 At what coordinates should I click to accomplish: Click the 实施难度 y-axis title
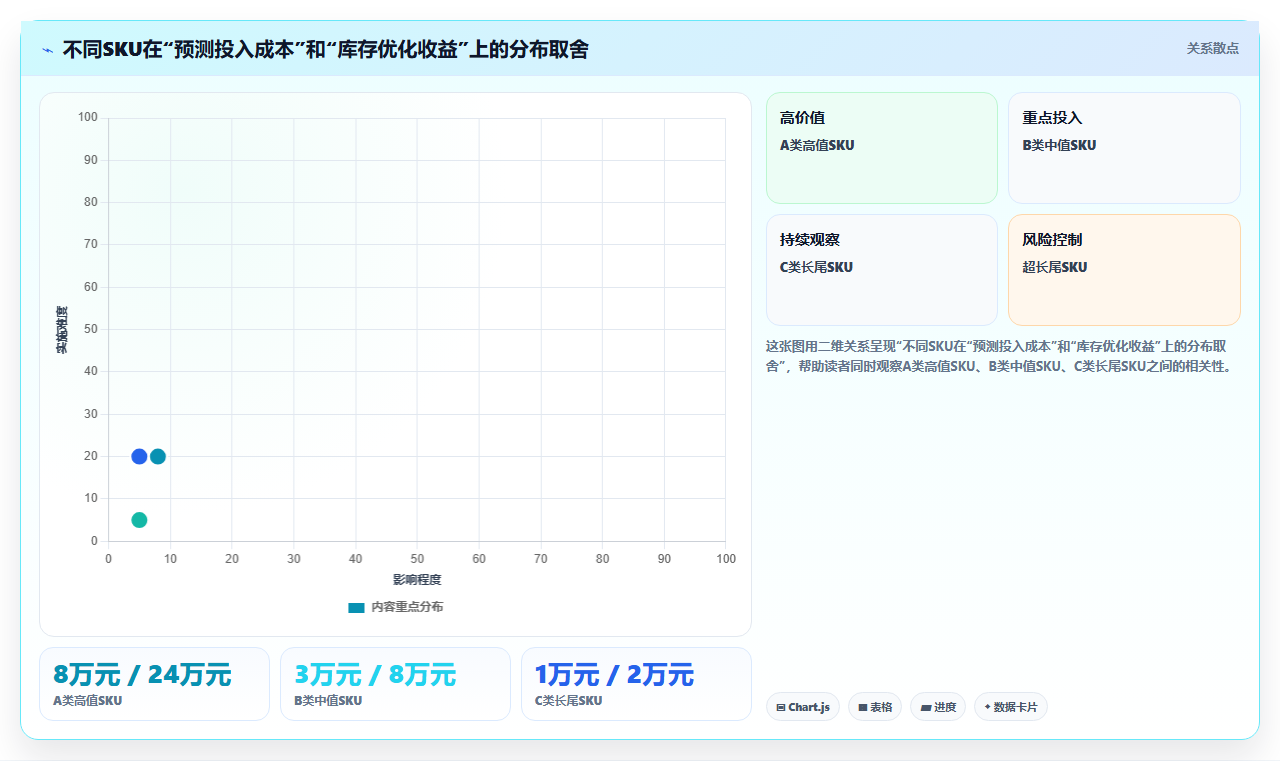(x=62, y=330)
